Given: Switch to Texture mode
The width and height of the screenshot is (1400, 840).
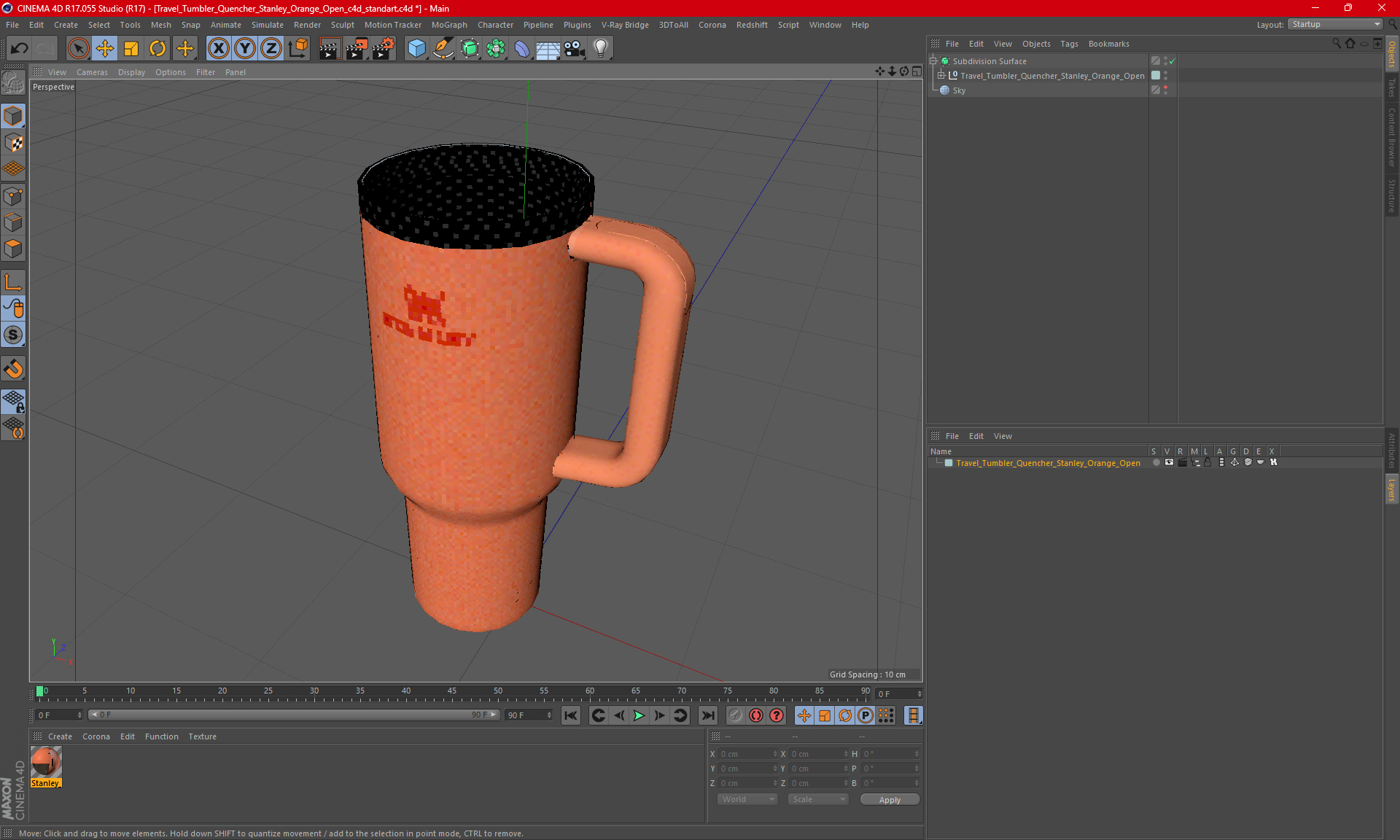Looking at the screenshot, I should 13,143.
